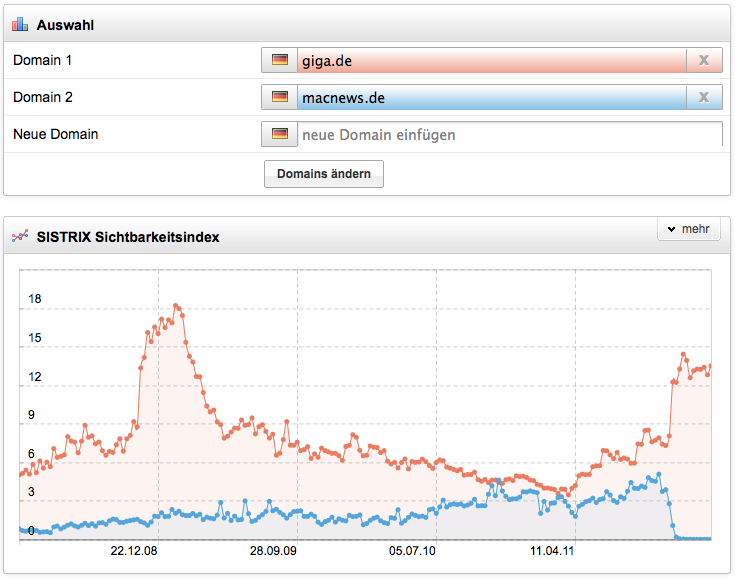
Task: Remove macnews.de using its X button
Action: (x=704, y=98)
